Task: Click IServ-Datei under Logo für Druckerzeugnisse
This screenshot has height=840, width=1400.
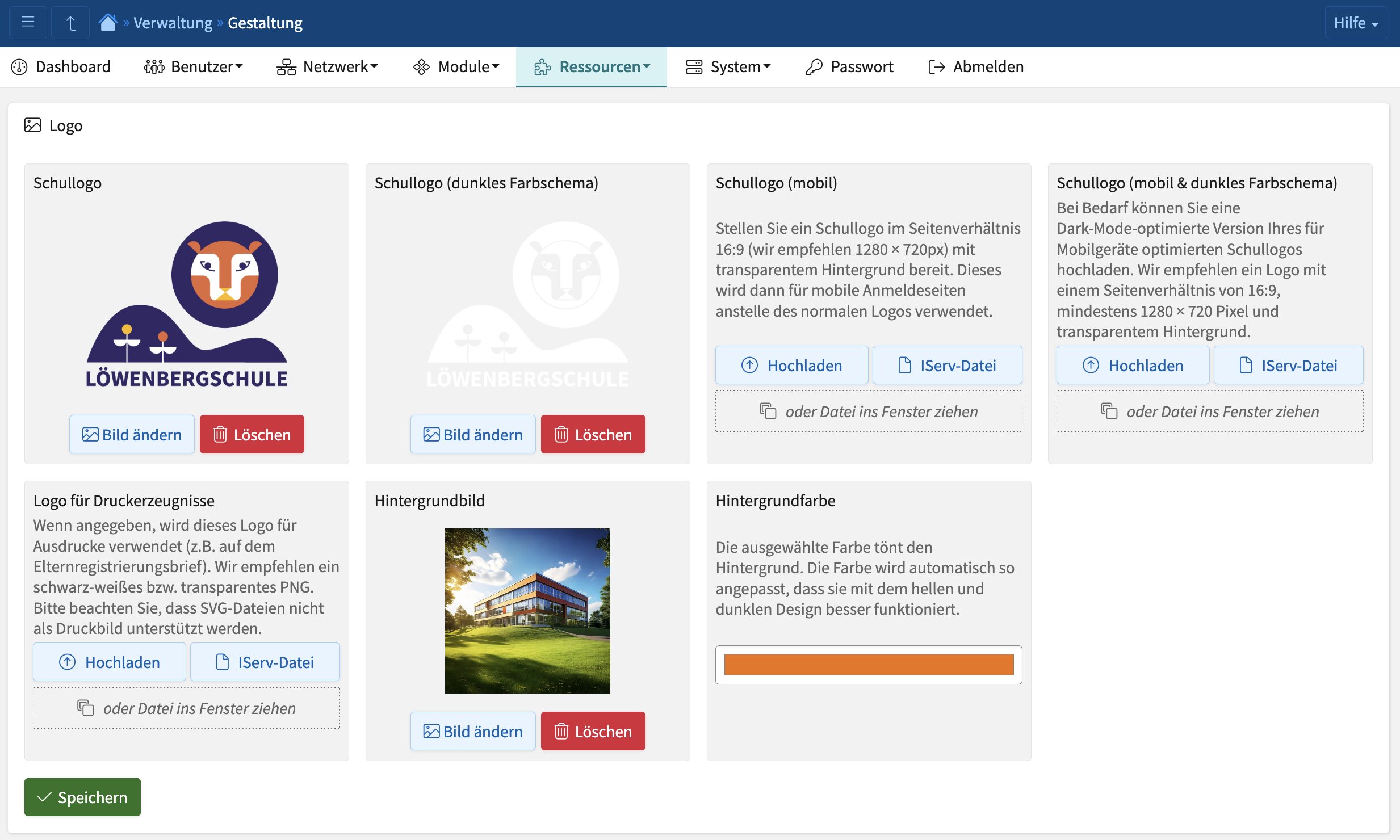Action: 265,662
